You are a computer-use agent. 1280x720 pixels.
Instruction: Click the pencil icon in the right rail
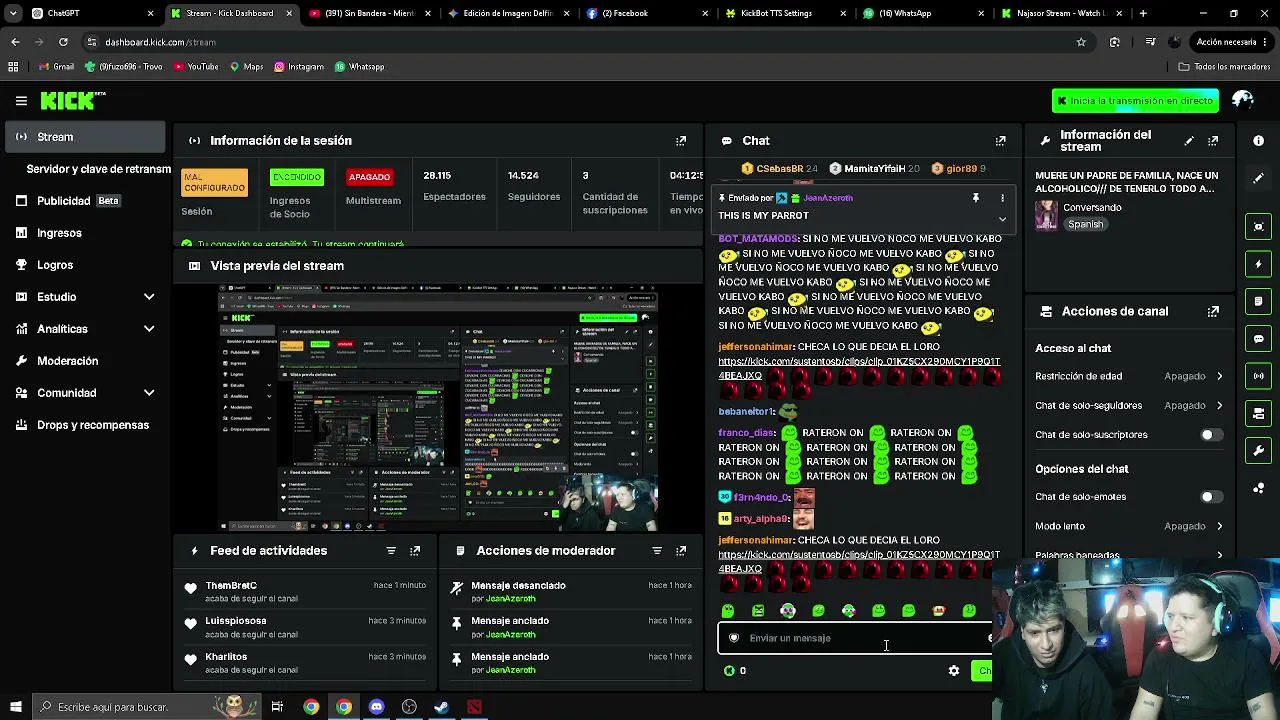pos(1259,178)
